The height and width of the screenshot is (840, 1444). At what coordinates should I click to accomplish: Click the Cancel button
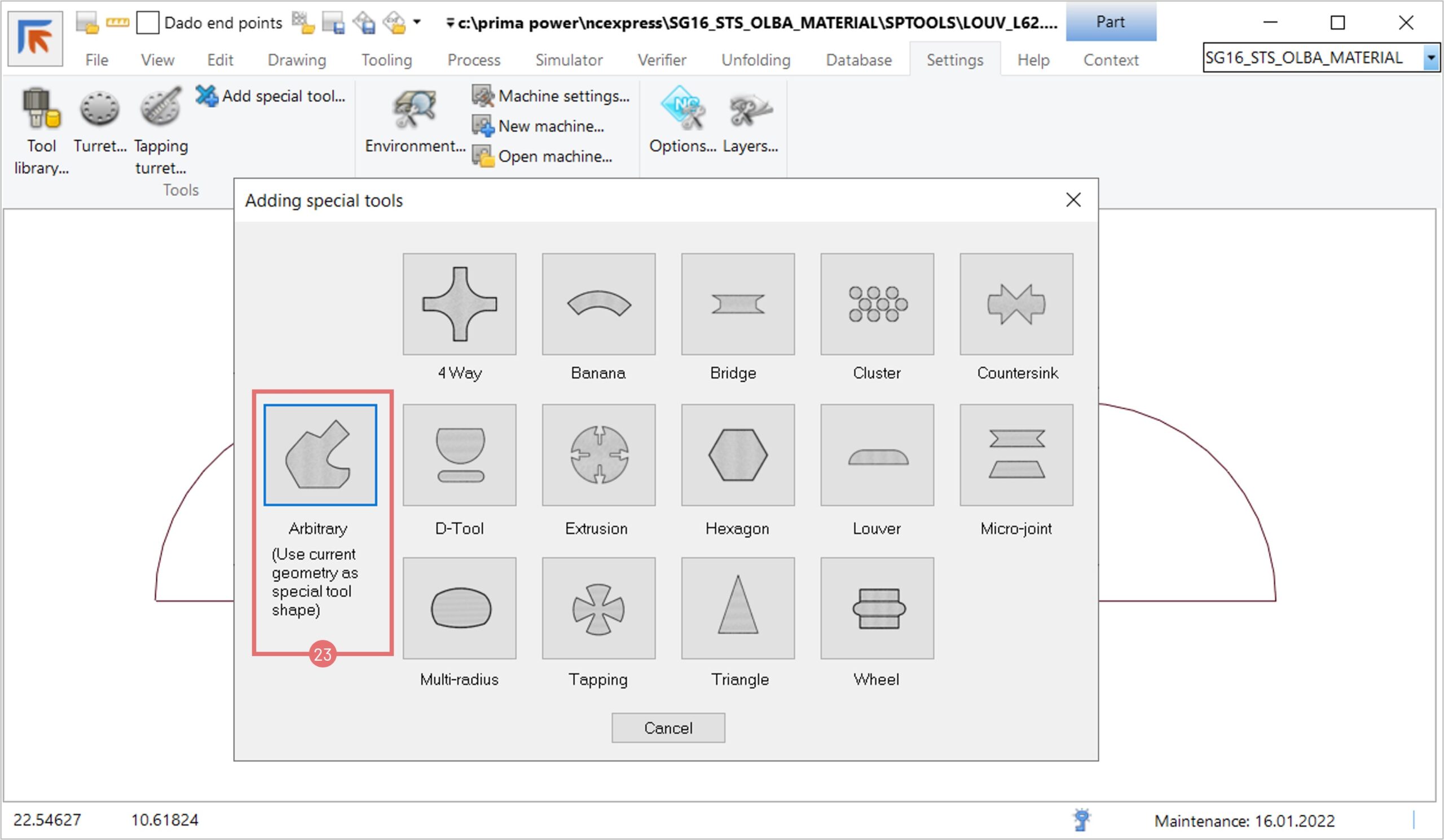coord(667,728)
